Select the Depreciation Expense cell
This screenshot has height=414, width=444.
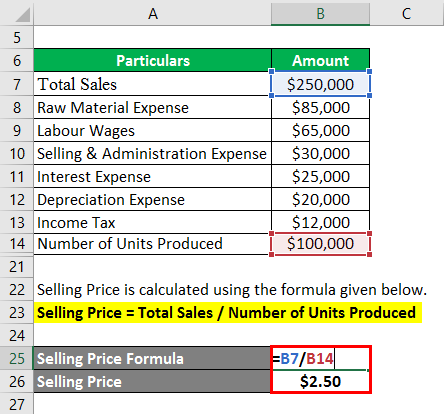153,199
